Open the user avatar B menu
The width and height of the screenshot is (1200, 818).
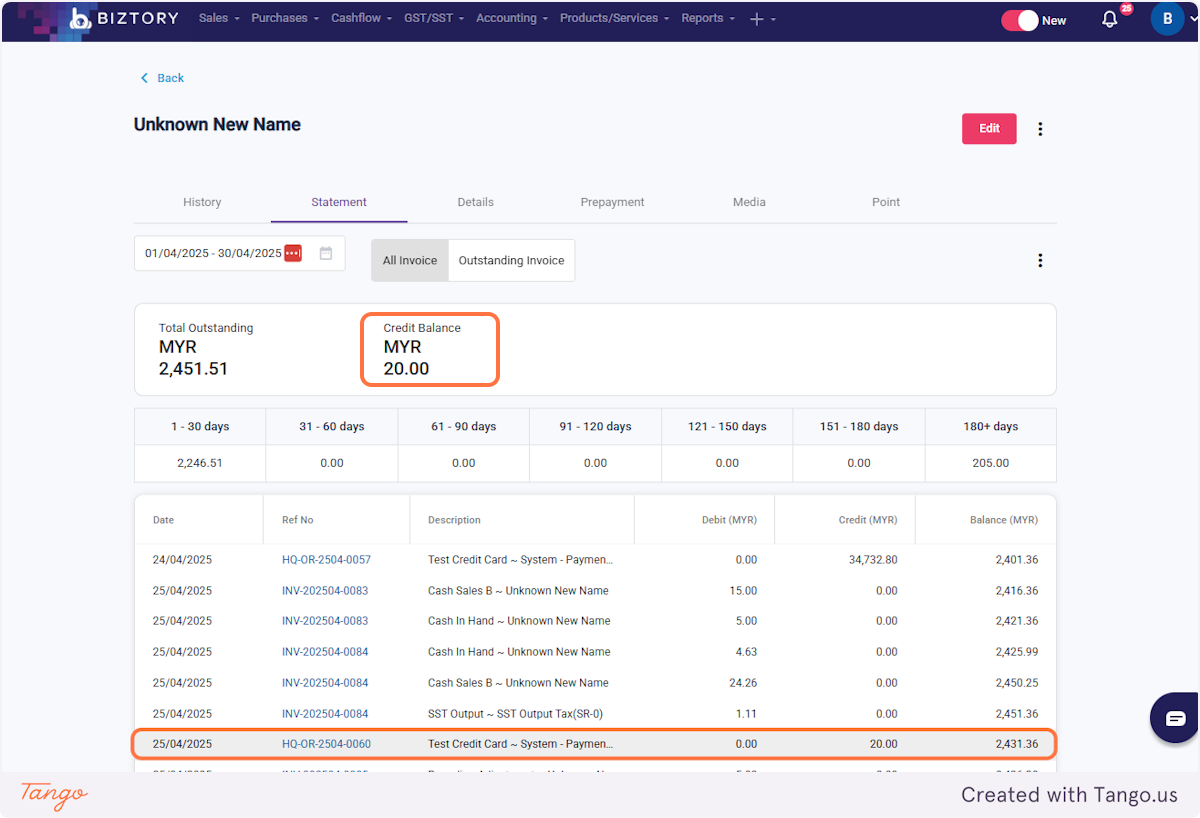(1167, 19)
